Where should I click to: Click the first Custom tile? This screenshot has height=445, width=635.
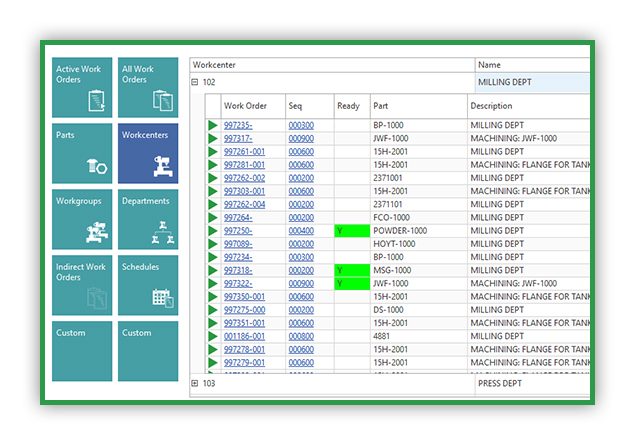82,351
